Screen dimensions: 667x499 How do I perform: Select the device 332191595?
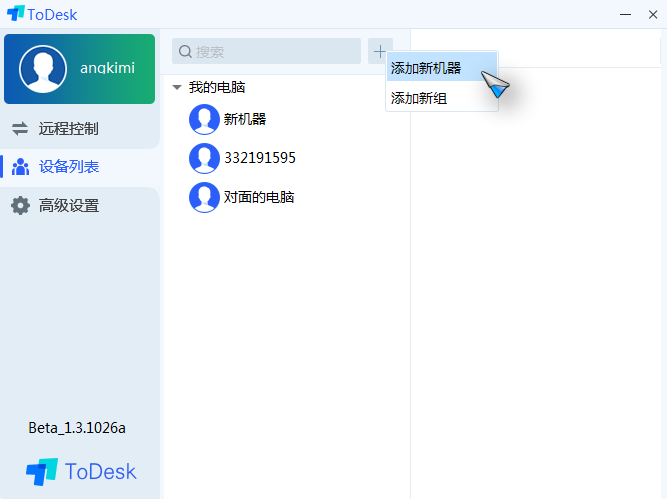[x=259, y=158]
